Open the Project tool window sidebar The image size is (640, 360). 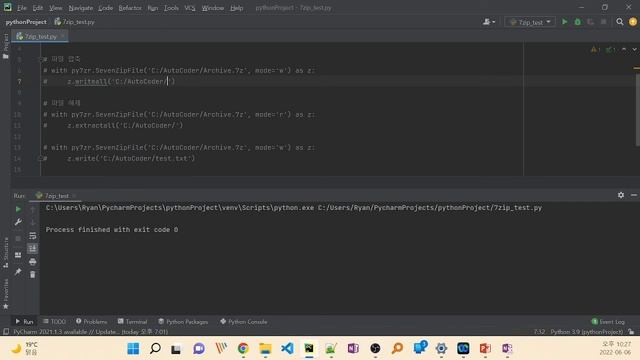click(x=5, y=46)
